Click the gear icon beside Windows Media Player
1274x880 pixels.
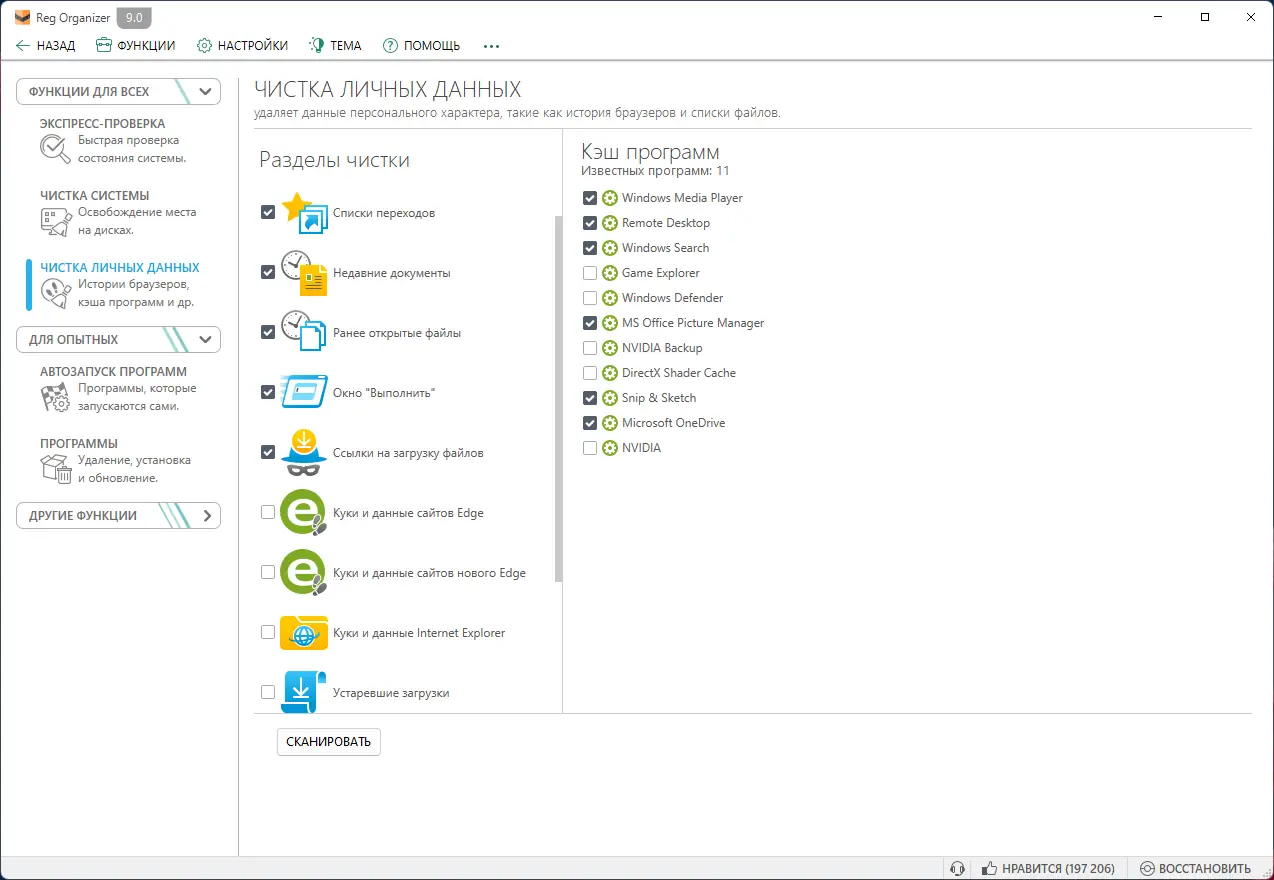point(610,198)
